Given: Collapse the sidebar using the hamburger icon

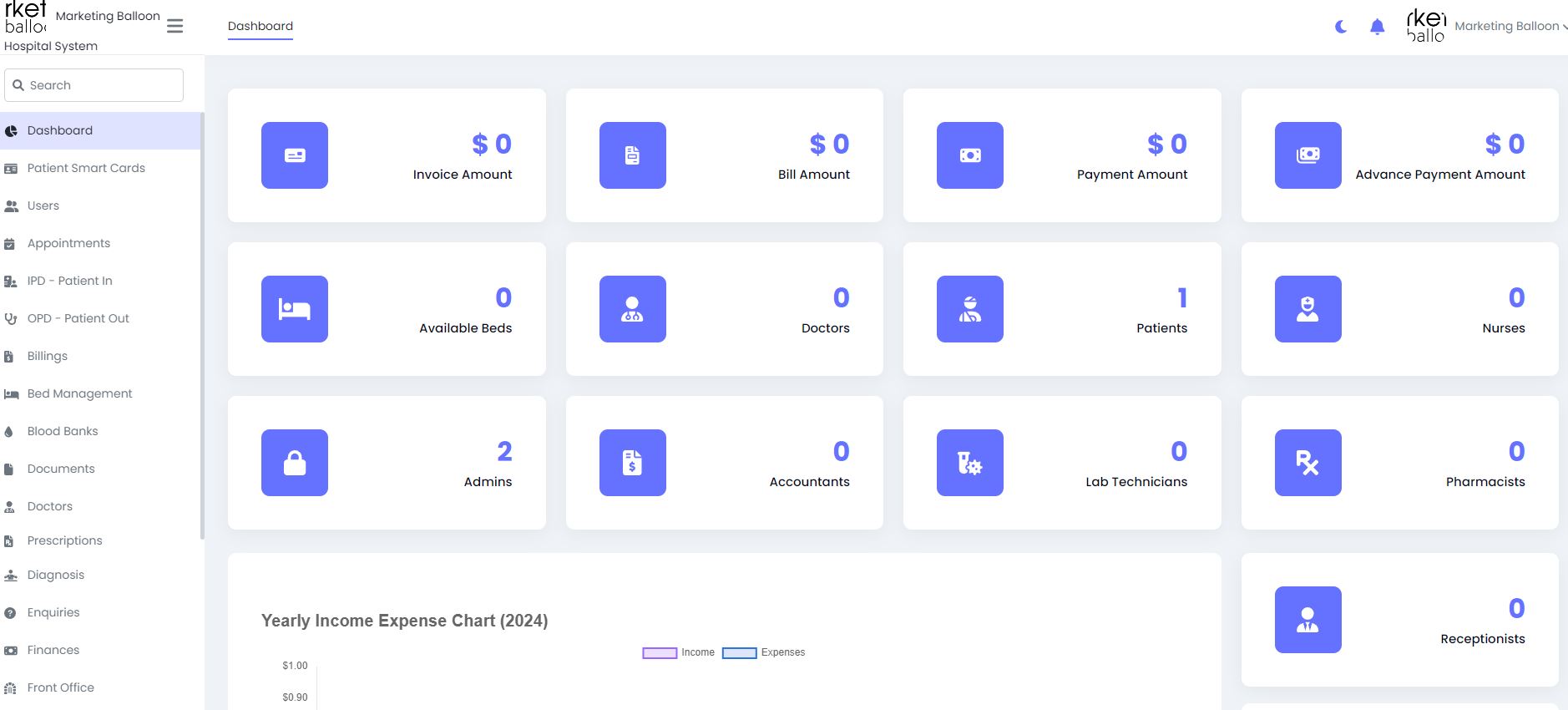Looking at the screenshot, I should (175, 26).
